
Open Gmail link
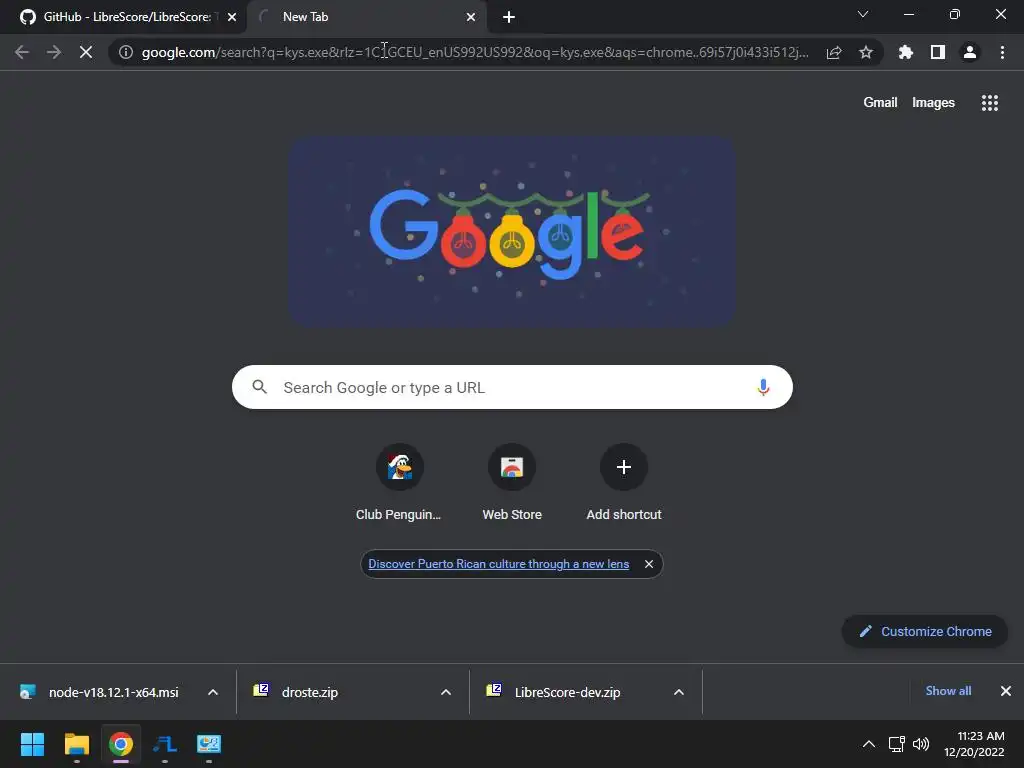[880, 103]
